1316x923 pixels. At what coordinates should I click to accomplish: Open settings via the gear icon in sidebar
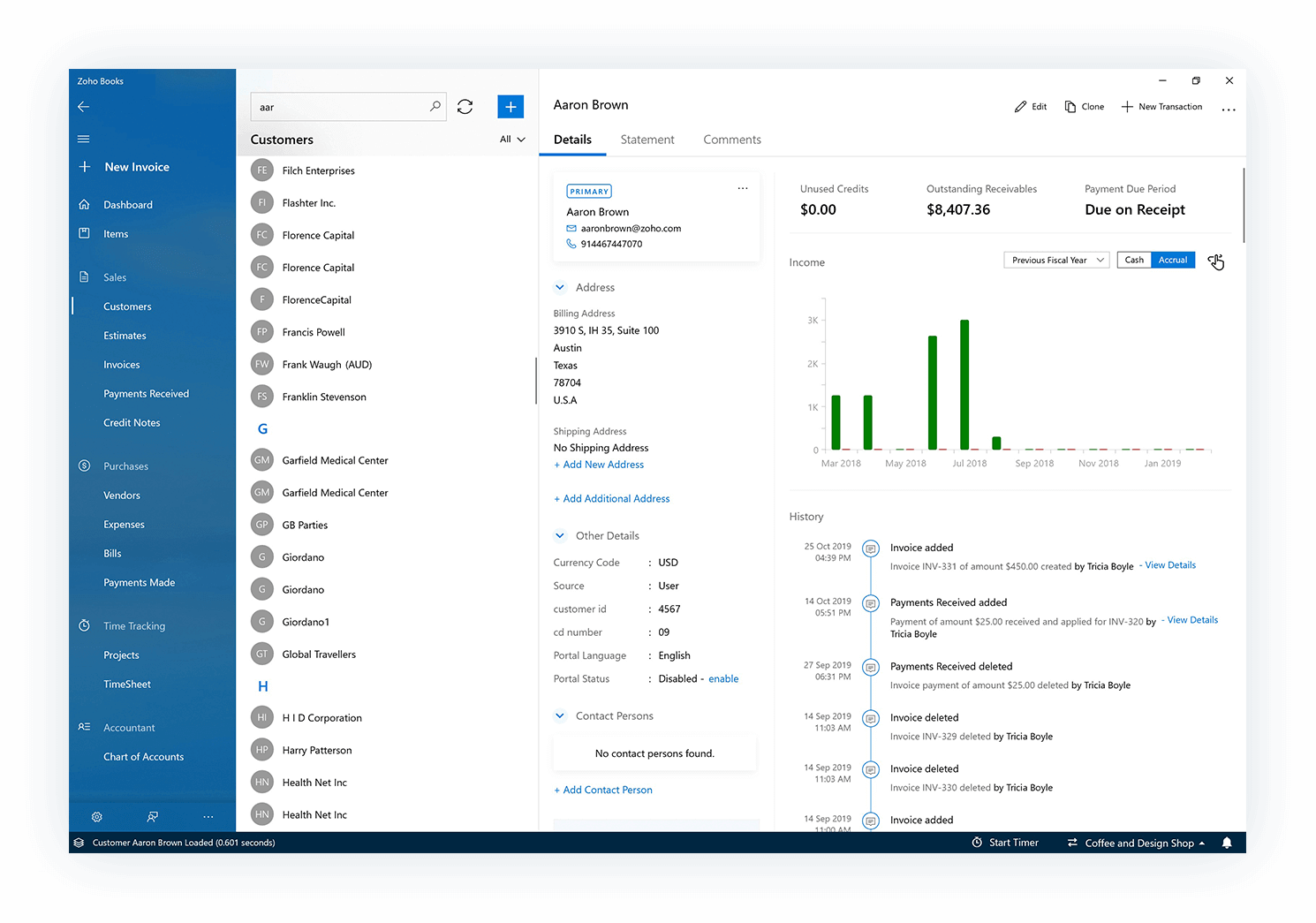pos(96,816)
